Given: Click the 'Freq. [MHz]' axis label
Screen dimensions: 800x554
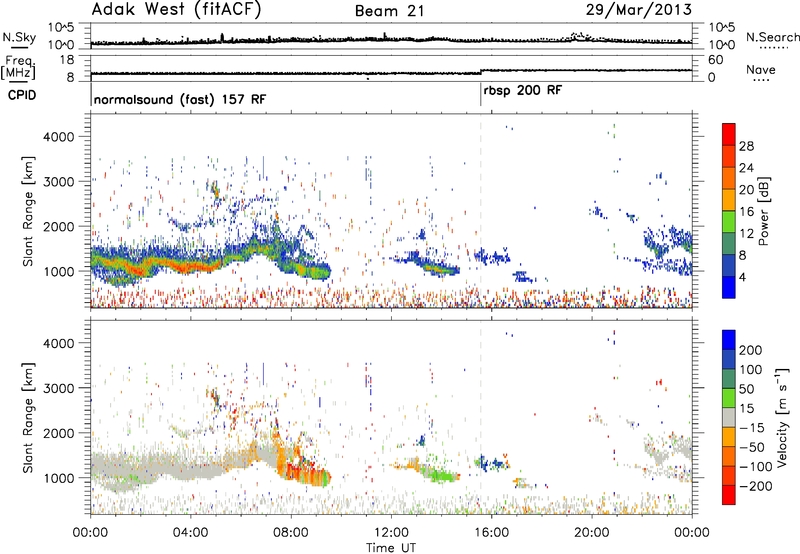Looking at the screenshot, I should [x=18, y=68].
